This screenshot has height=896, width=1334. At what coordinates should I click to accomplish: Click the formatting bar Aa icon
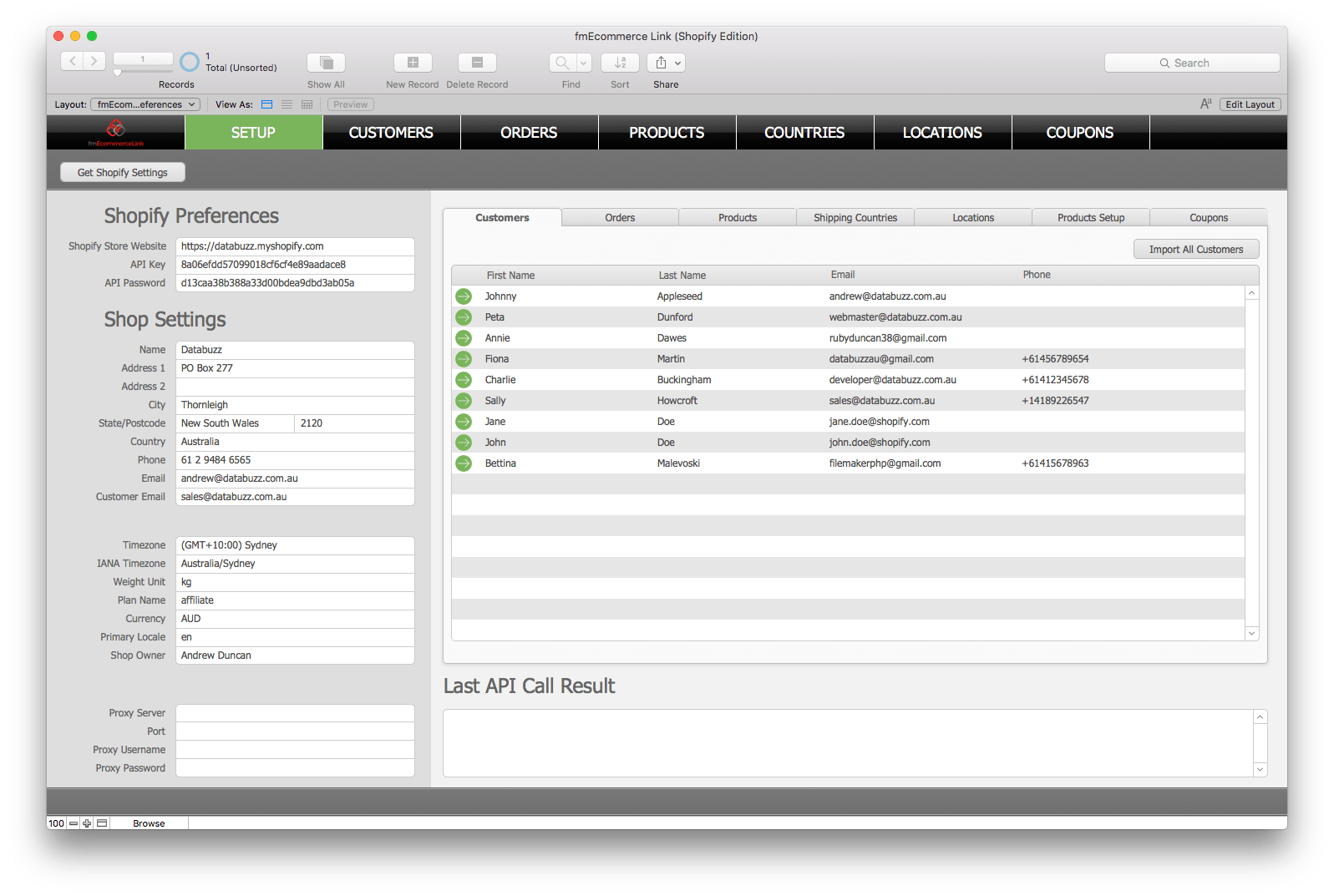click(x=1205, y=104)
